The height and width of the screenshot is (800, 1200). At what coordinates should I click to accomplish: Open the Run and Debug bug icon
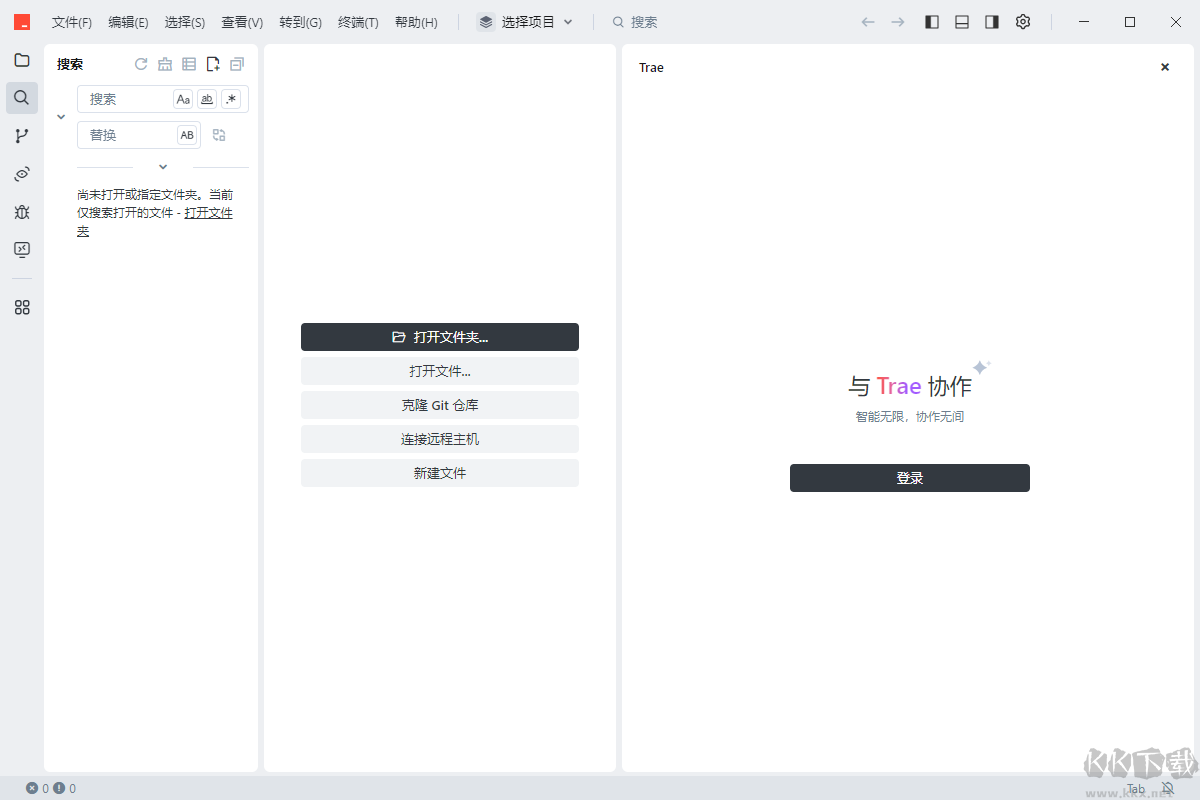point(21,212)
